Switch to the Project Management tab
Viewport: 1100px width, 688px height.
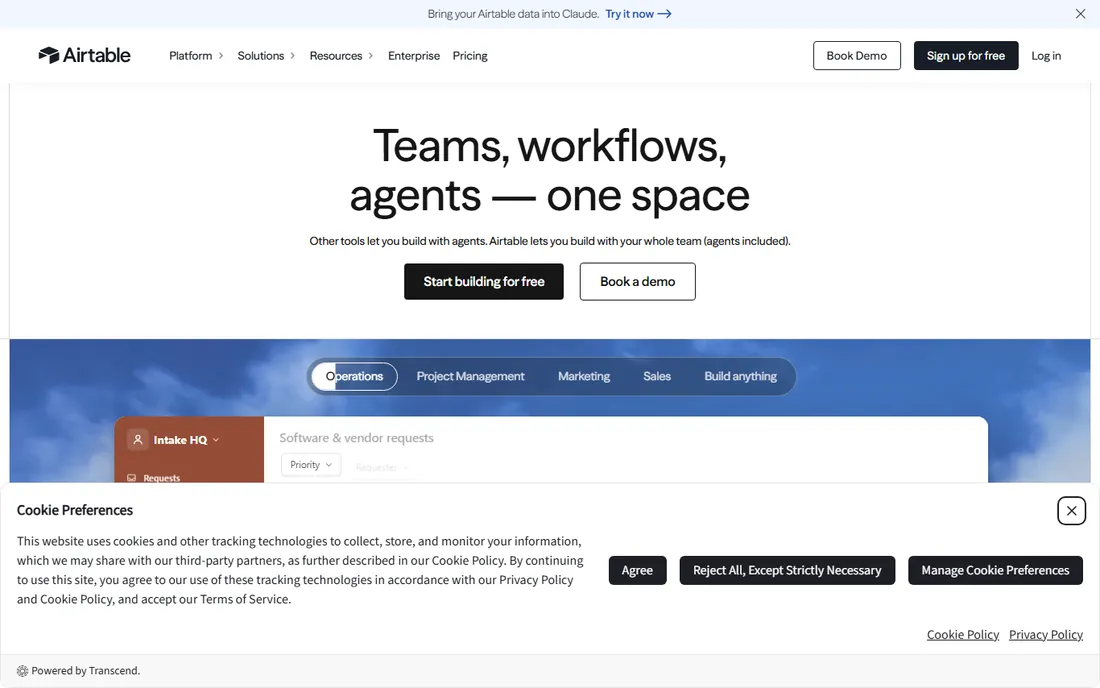470,377
